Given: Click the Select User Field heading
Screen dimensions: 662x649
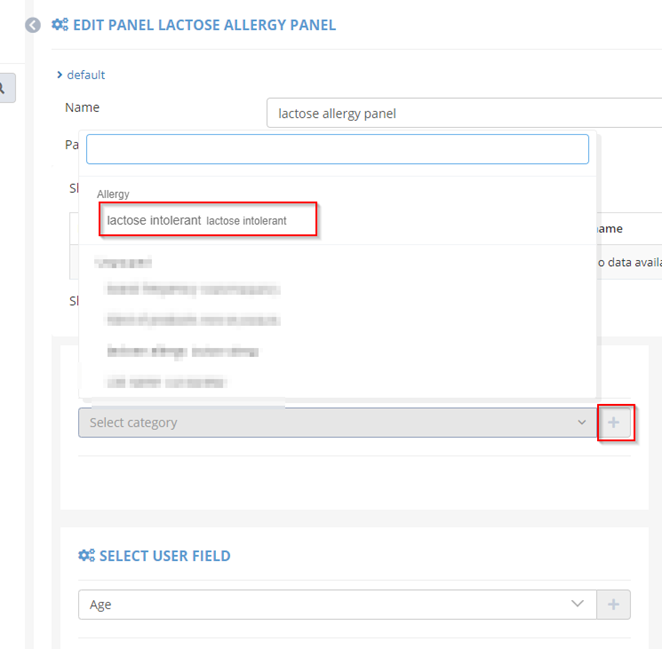Looking at the screenshot, I should 164,556.
